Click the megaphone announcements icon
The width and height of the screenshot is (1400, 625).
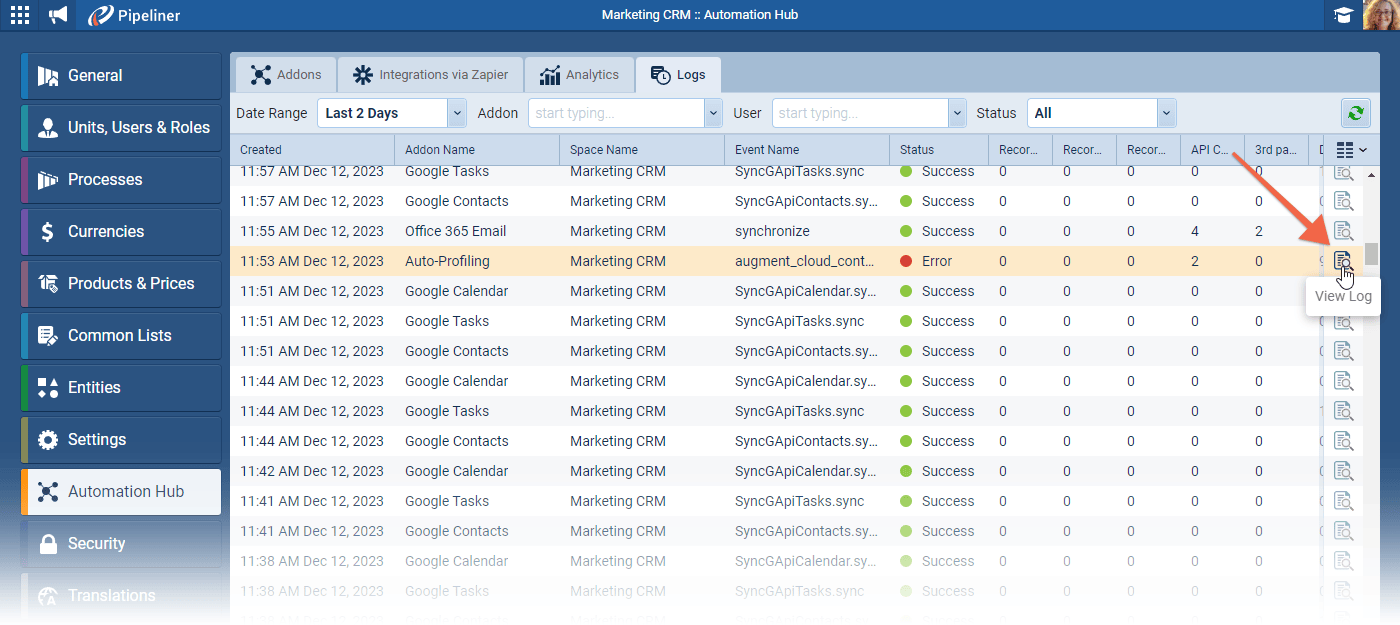pos(59,15)
